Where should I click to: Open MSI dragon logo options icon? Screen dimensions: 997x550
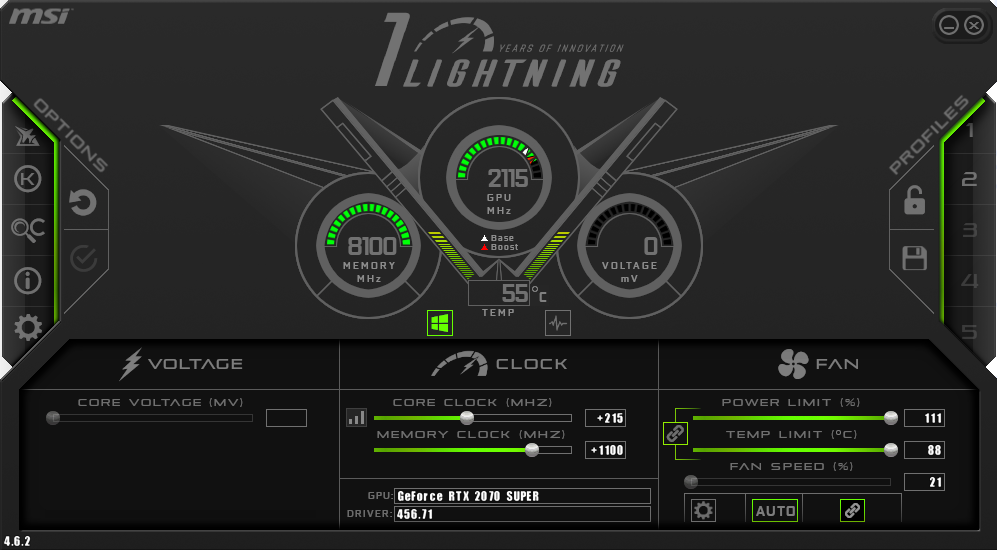(27, 136)
